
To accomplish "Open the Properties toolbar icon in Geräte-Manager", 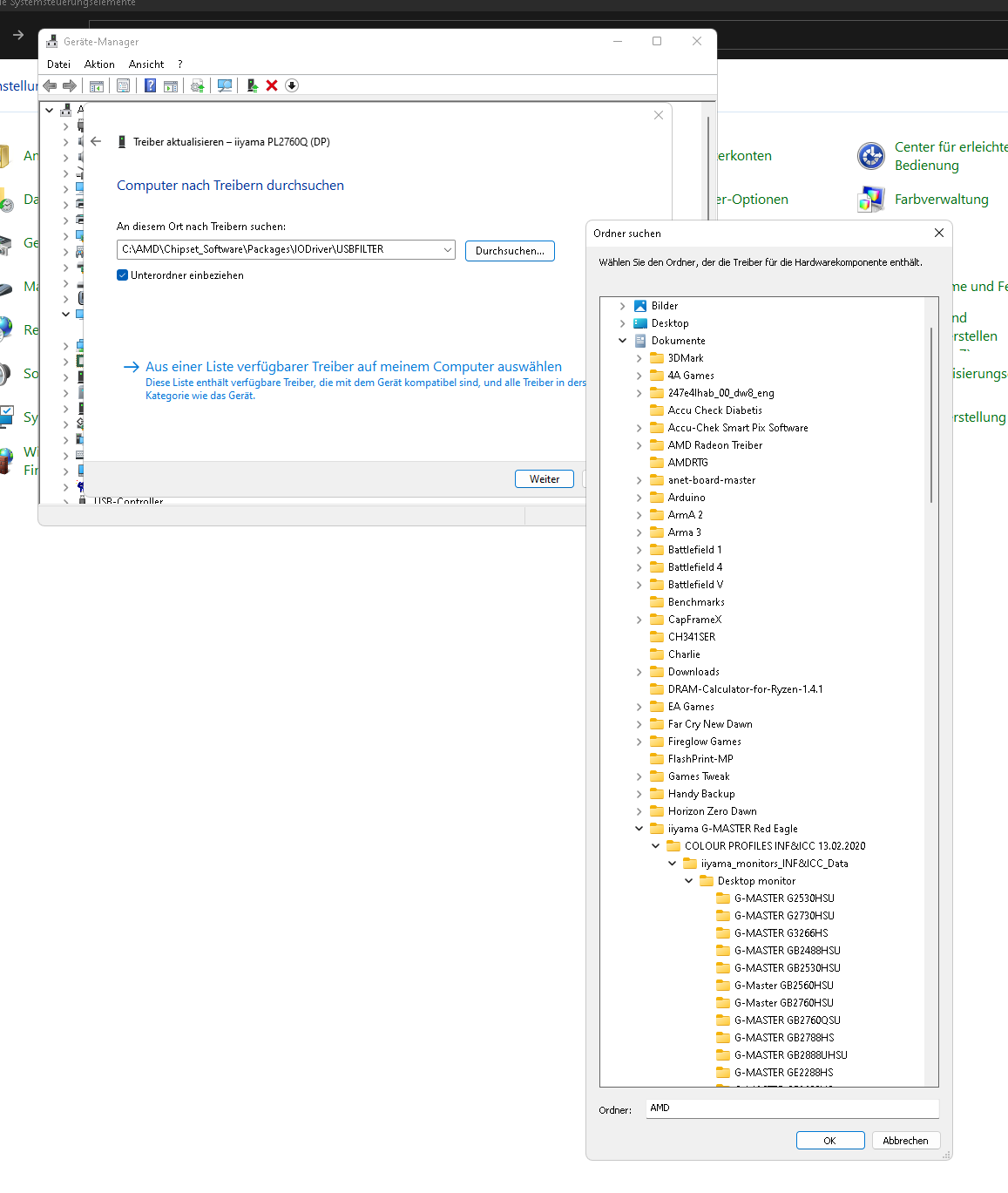I will (123, 85).
